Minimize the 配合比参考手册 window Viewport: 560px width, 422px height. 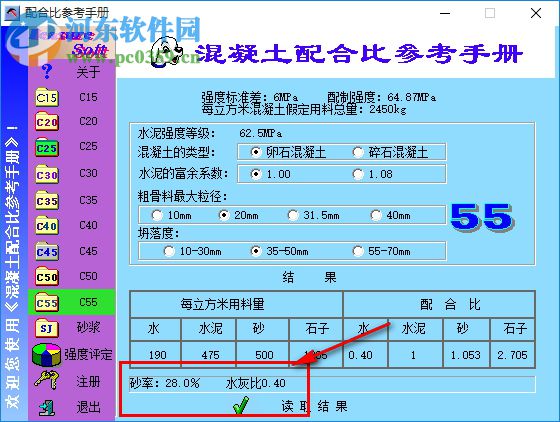click(x=445, y=13)
